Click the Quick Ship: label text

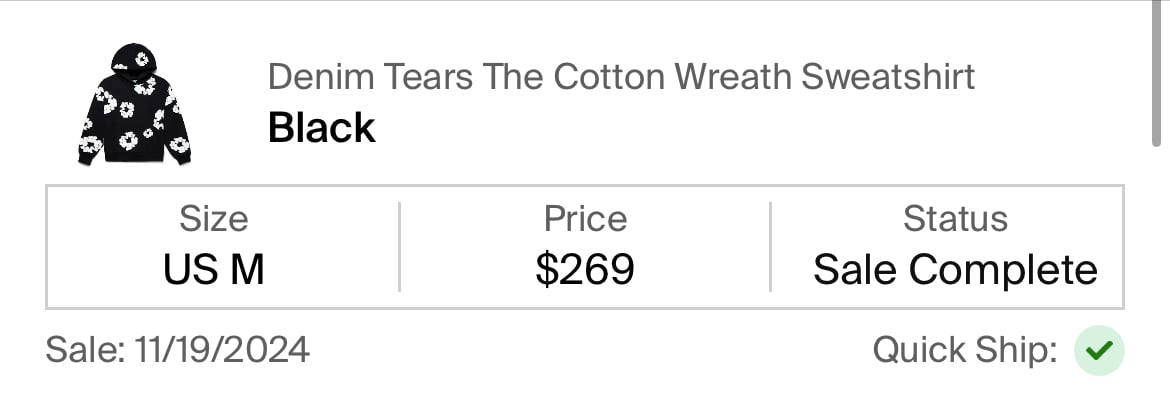coord(965,350)
